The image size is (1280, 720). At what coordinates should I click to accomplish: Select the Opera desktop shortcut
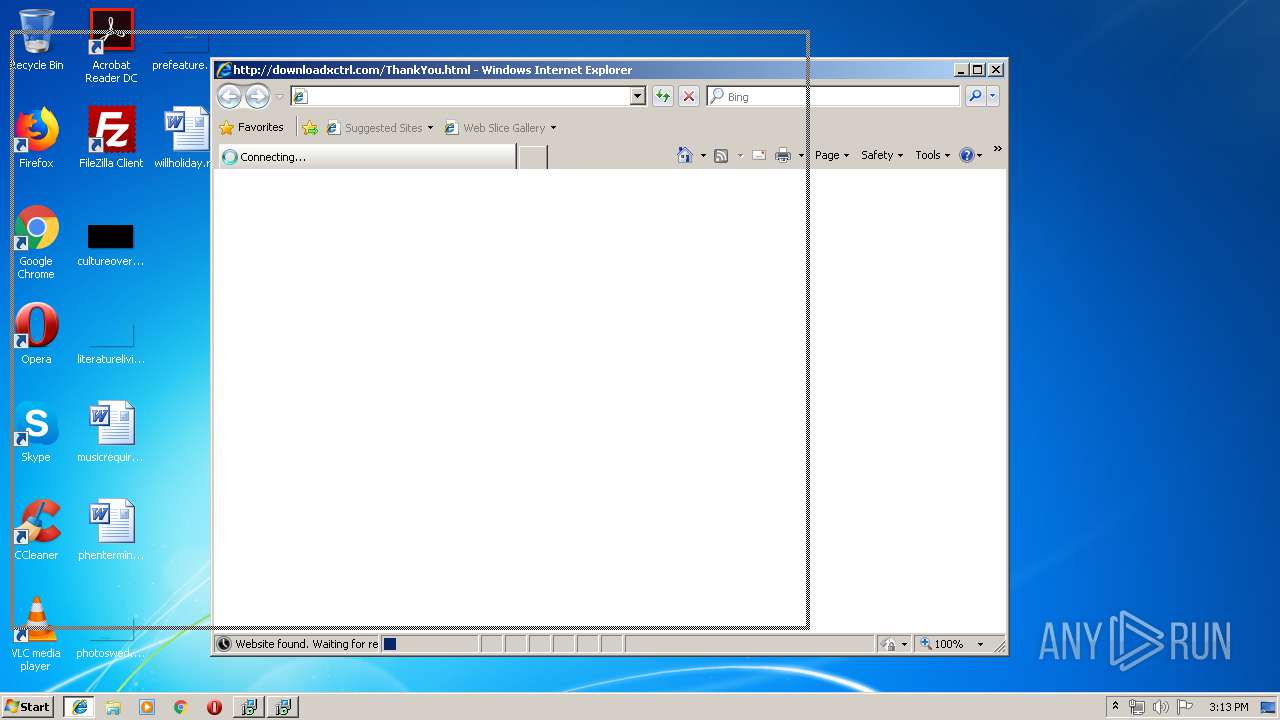pyautogui.click(x=36, y=334)
